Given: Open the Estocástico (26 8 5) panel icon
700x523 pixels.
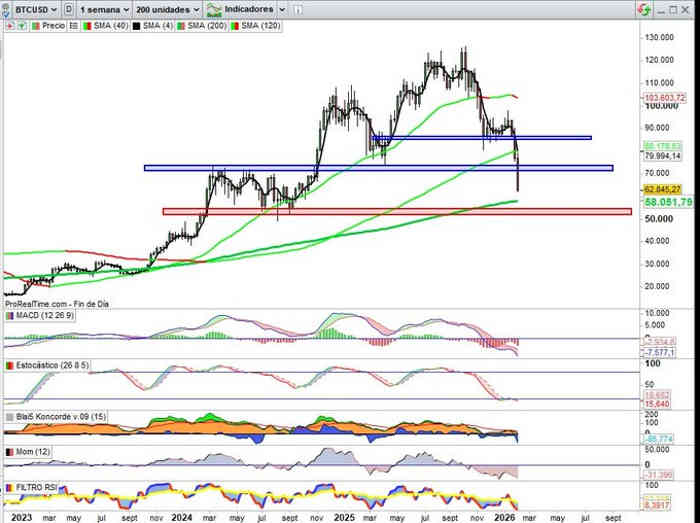Looking at the screenshot, I should pos(10,366).
